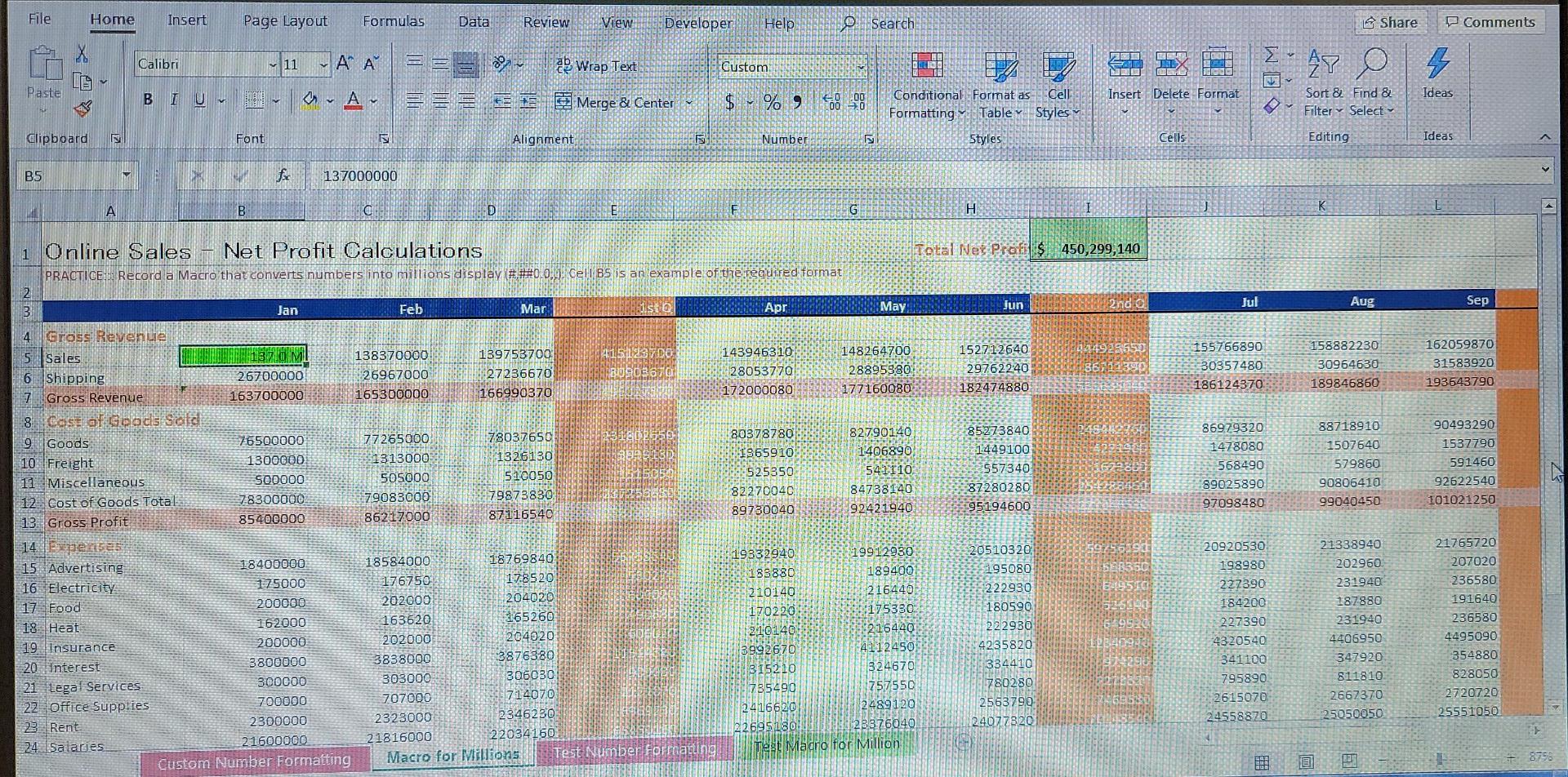This screenshot has height=777, width=1568.
Task: Click the Insert cells icon
Action: click(x=1124, y=64)
